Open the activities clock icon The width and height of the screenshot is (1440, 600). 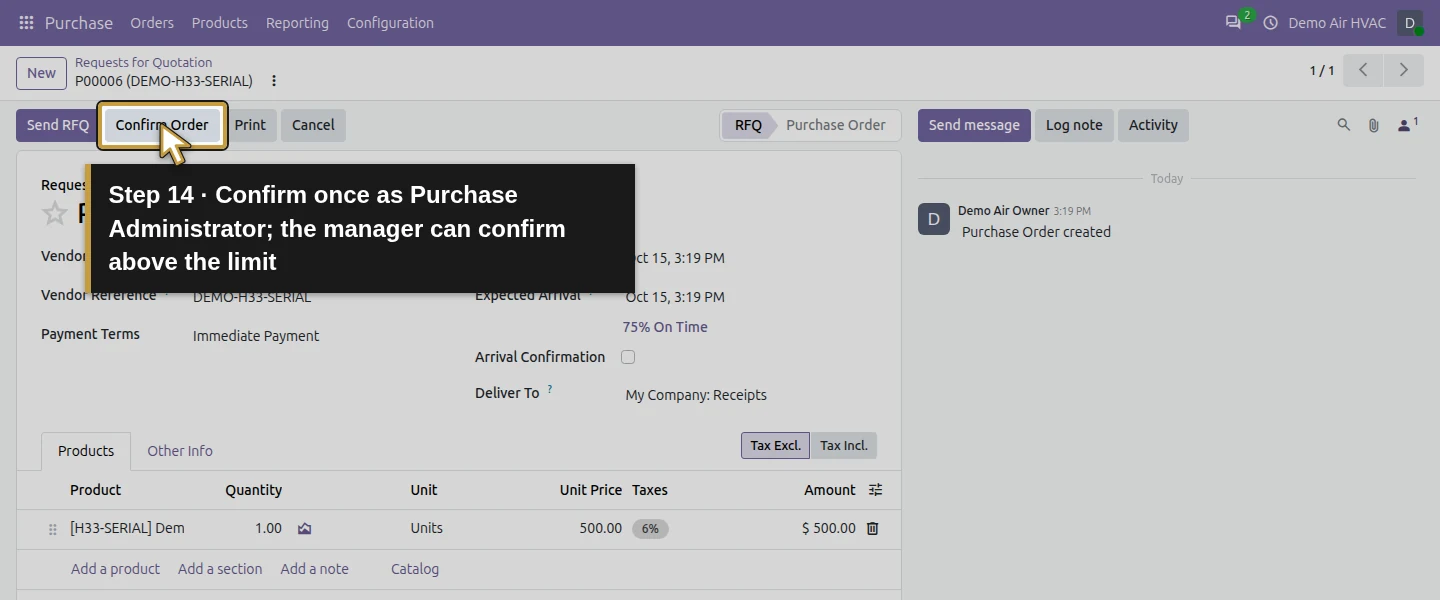click(x=1271, y=22)
